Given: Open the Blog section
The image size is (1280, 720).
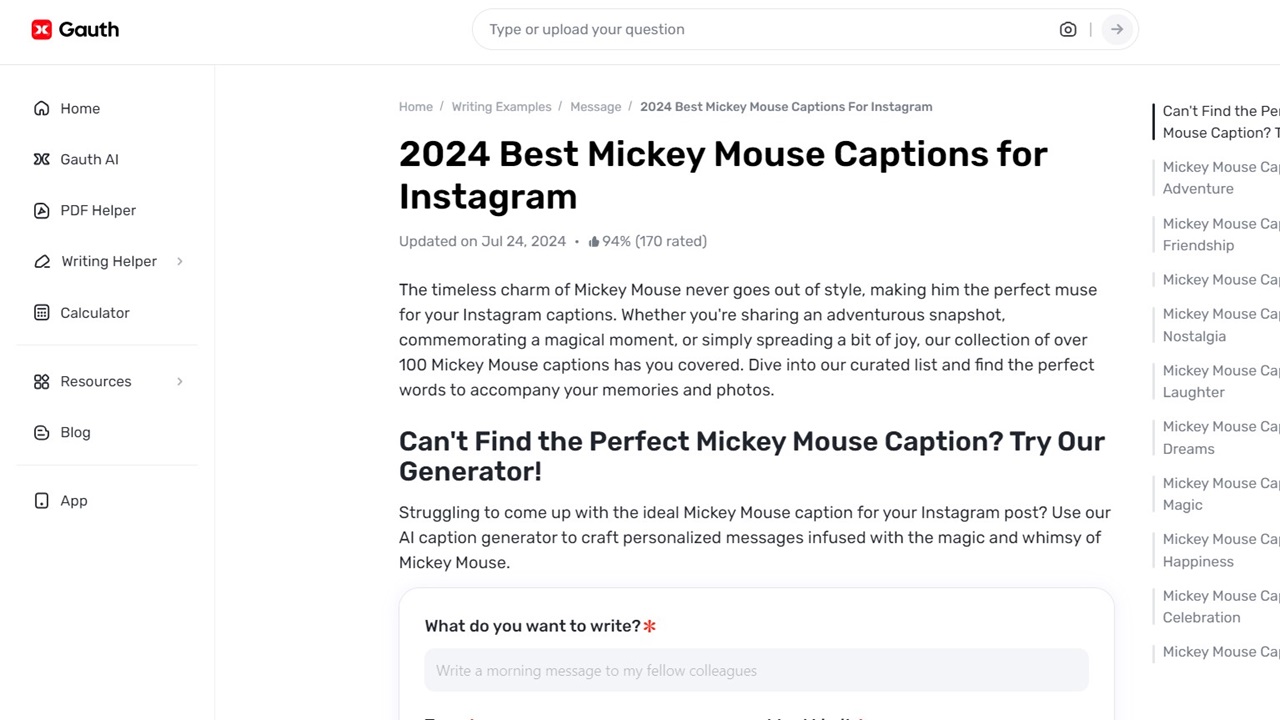Looking at the screenshot, I should pyautogui.click(x=75, y=432).
